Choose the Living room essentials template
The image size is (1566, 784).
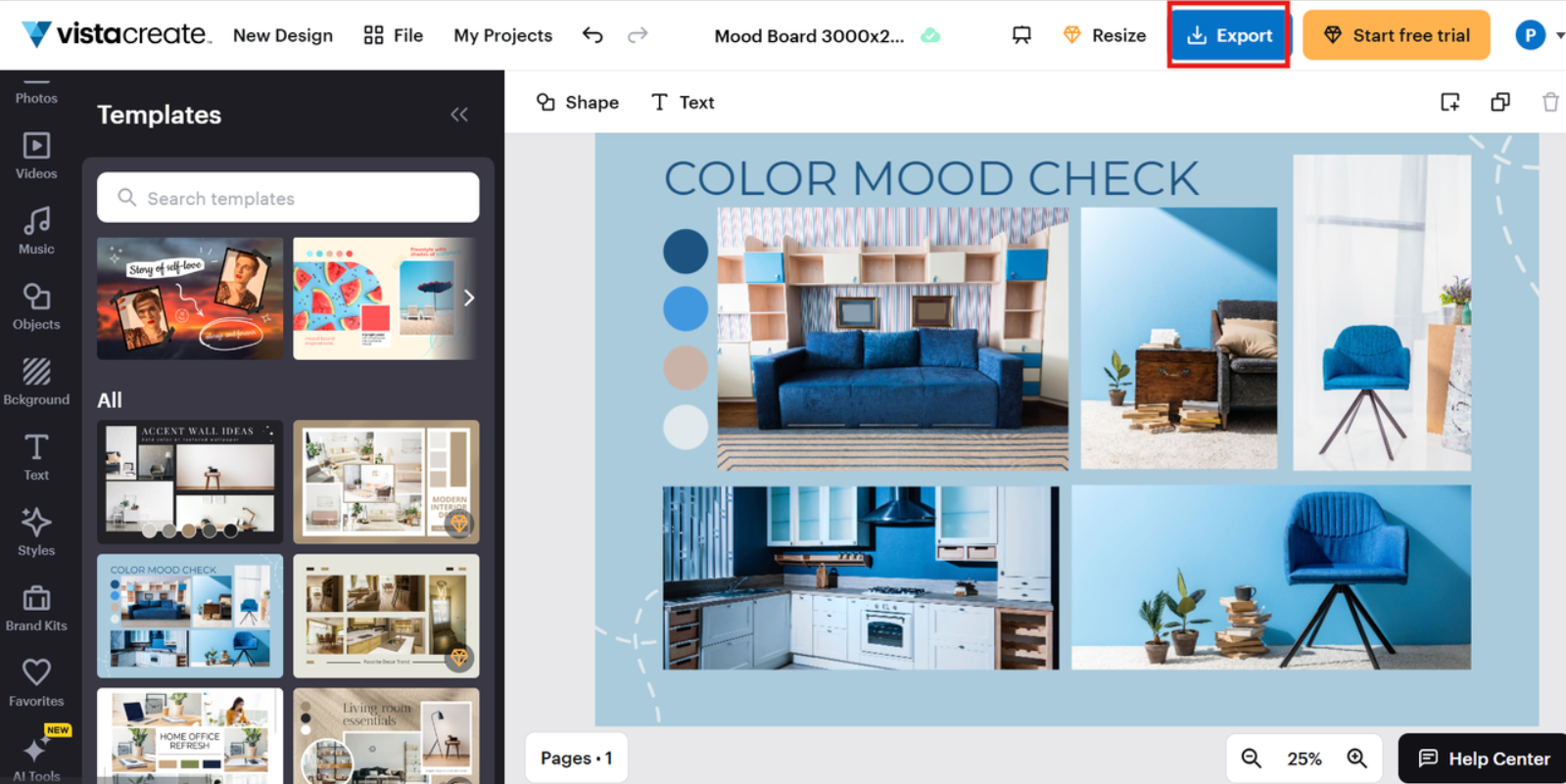pyautogui.click(x=386, y=735)
